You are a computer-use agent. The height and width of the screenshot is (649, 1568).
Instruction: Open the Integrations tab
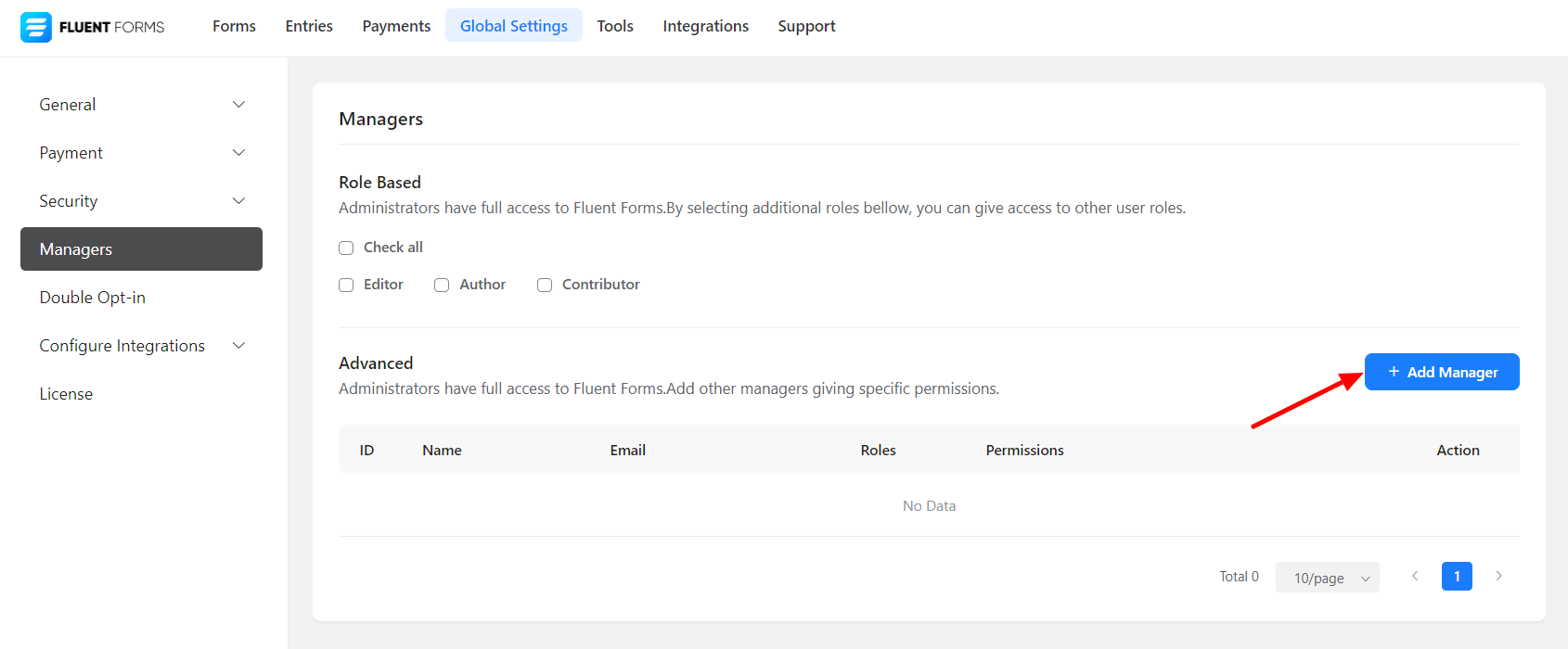coord(705,26)
